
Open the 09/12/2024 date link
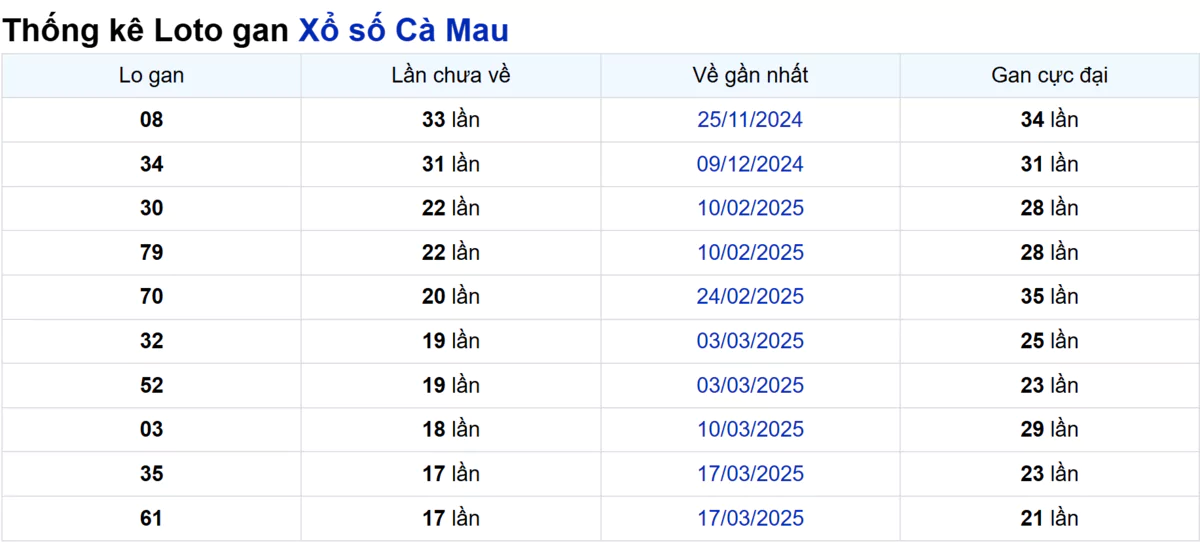point(750,164)
